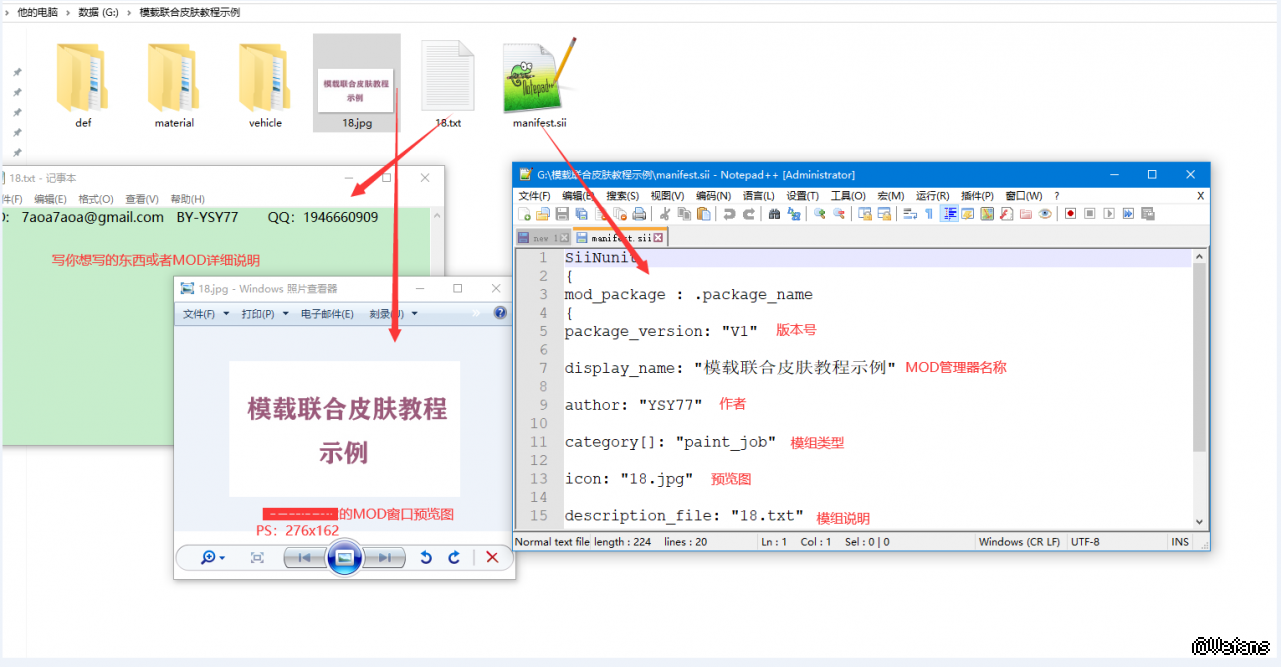Click the Save icon in Notepad++ toolbar

tap(562, 214)
